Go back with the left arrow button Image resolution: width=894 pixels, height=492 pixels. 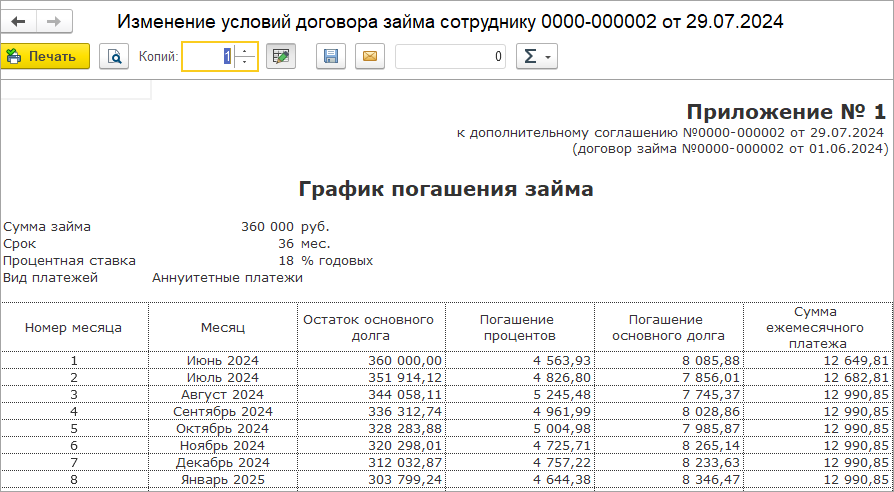click(x=18, y=22)
